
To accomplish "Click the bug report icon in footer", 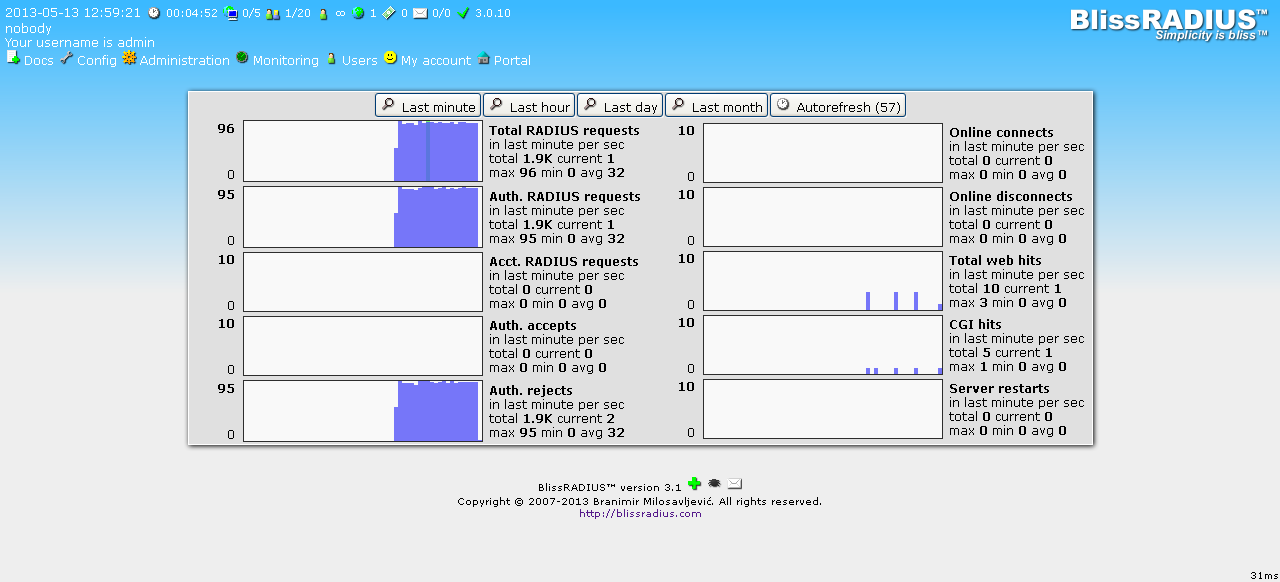I will click(715, 484).
